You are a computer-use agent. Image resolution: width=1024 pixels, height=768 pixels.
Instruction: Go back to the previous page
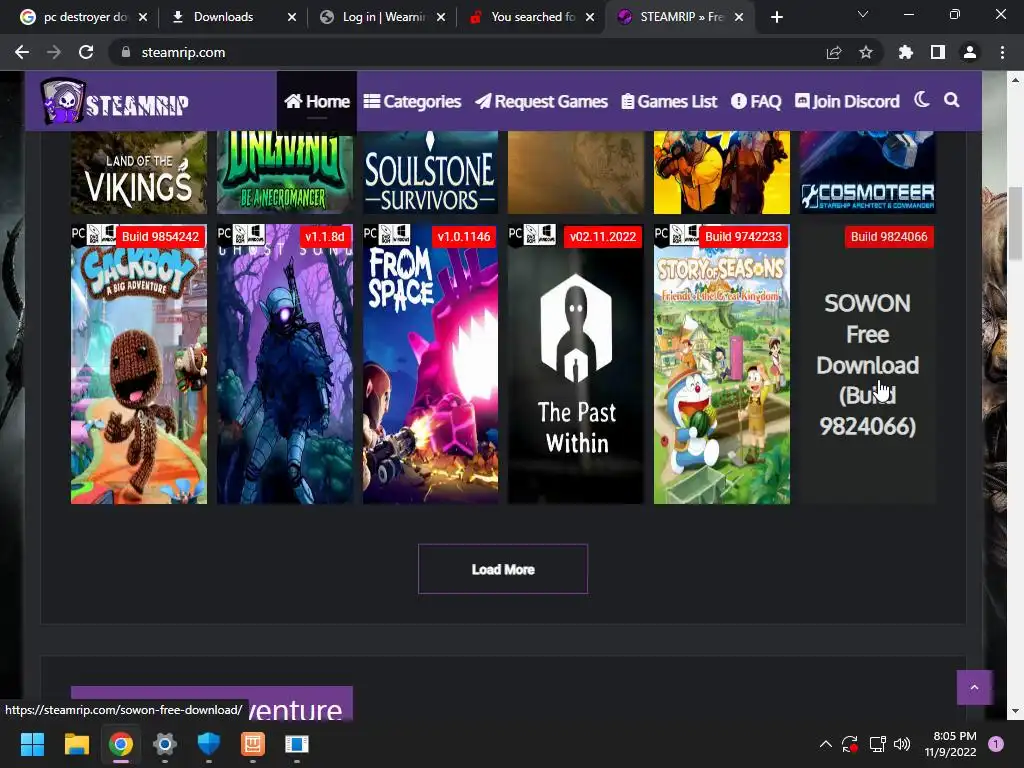pyautogui.click(x=22, y=52)
